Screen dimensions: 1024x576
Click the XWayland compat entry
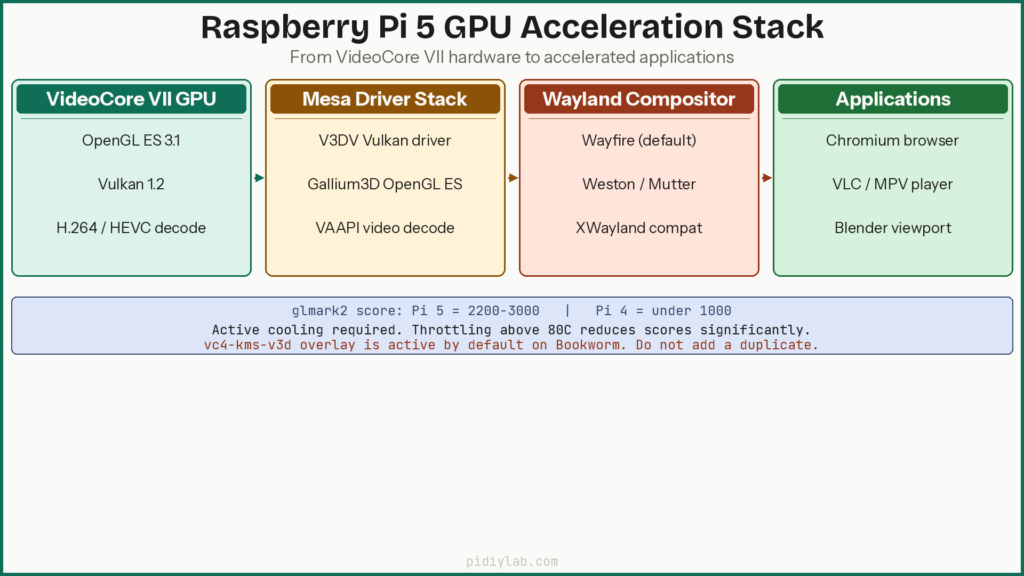639,228
